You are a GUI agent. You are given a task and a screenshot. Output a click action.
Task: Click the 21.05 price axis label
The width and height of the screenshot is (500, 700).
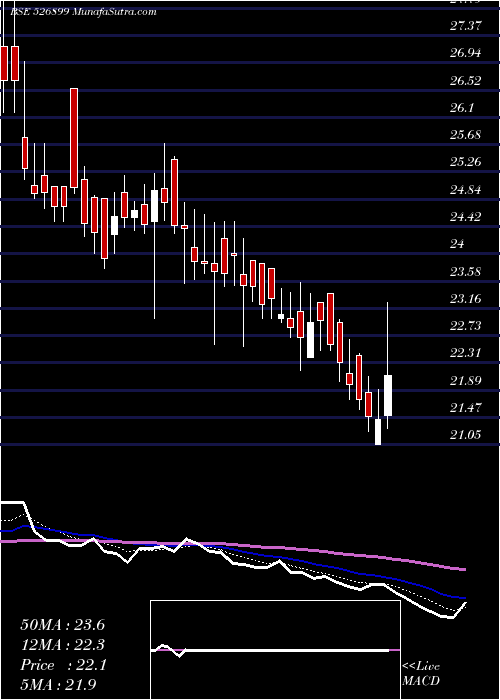(x=466, y=435)
